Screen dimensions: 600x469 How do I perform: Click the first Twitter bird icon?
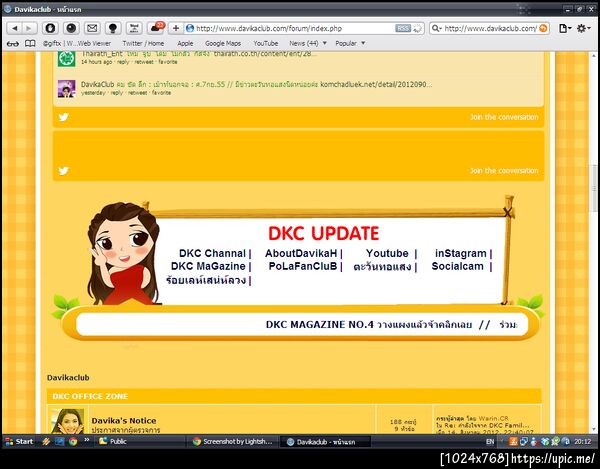[64, 117]
